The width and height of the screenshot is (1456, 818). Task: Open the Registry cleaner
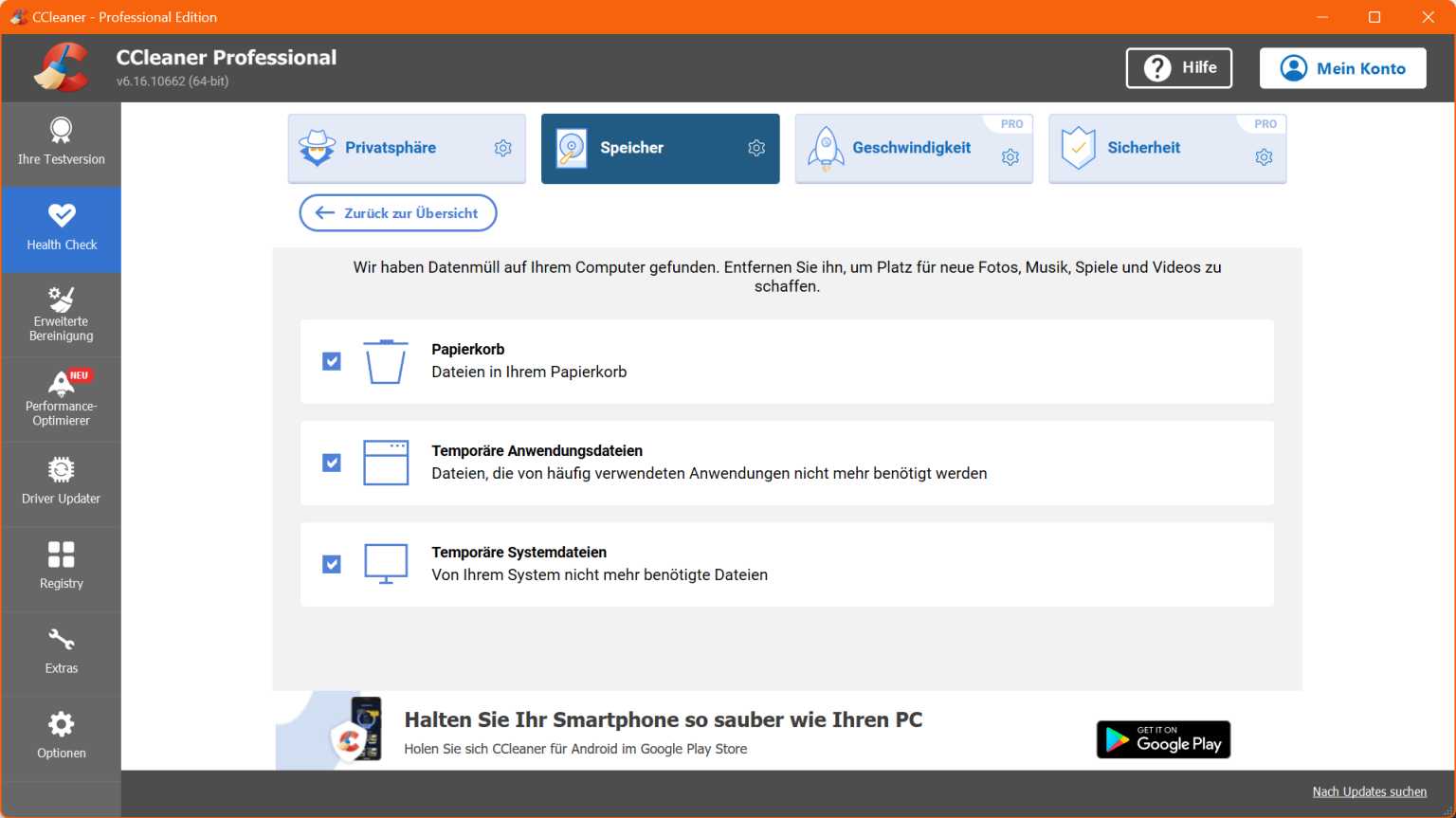click(x=61, y=566)
